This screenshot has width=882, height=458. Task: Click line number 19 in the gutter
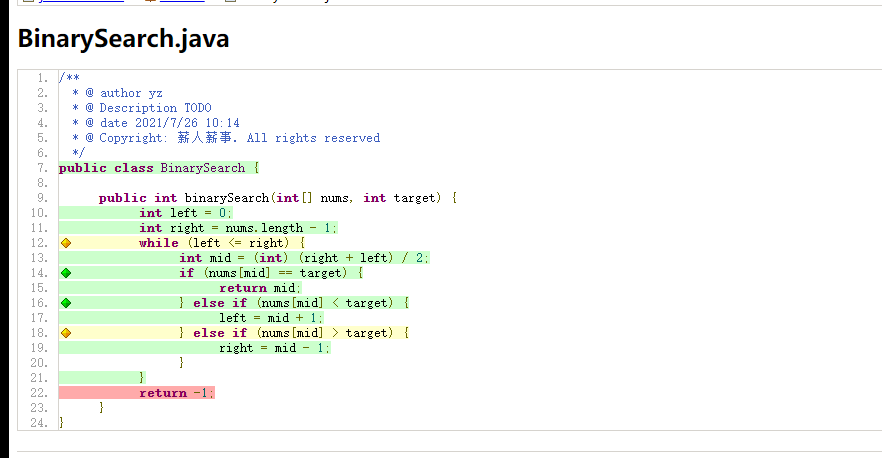click(39, 348)
